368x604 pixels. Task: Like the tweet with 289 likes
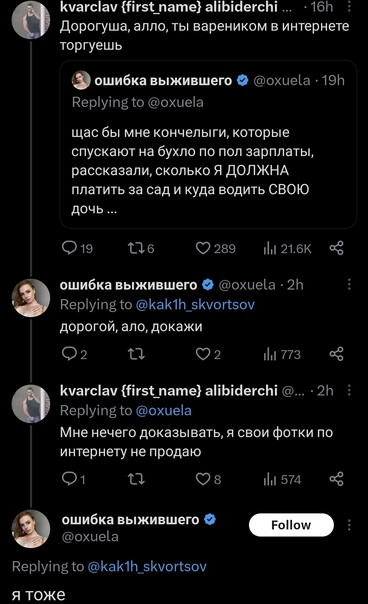point(215,248)
